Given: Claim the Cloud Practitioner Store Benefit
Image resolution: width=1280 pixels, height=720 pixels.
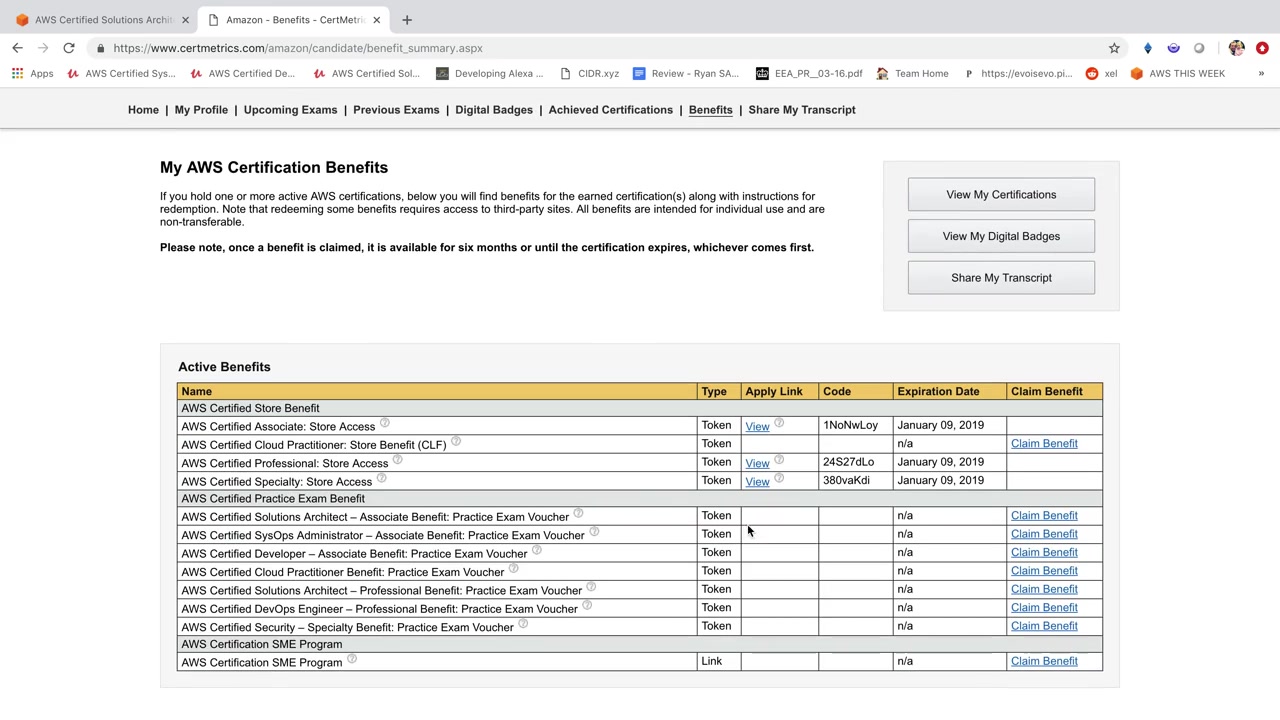Looking at the screenshot, I should (x=1043, y=444).
